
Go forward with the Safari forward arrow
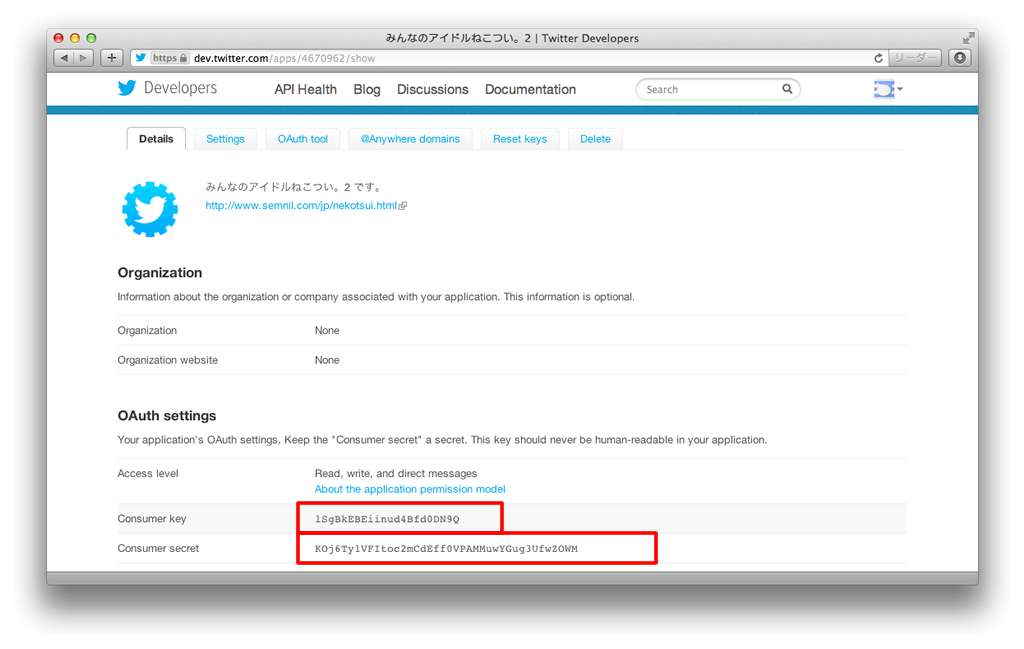(84, 58)
